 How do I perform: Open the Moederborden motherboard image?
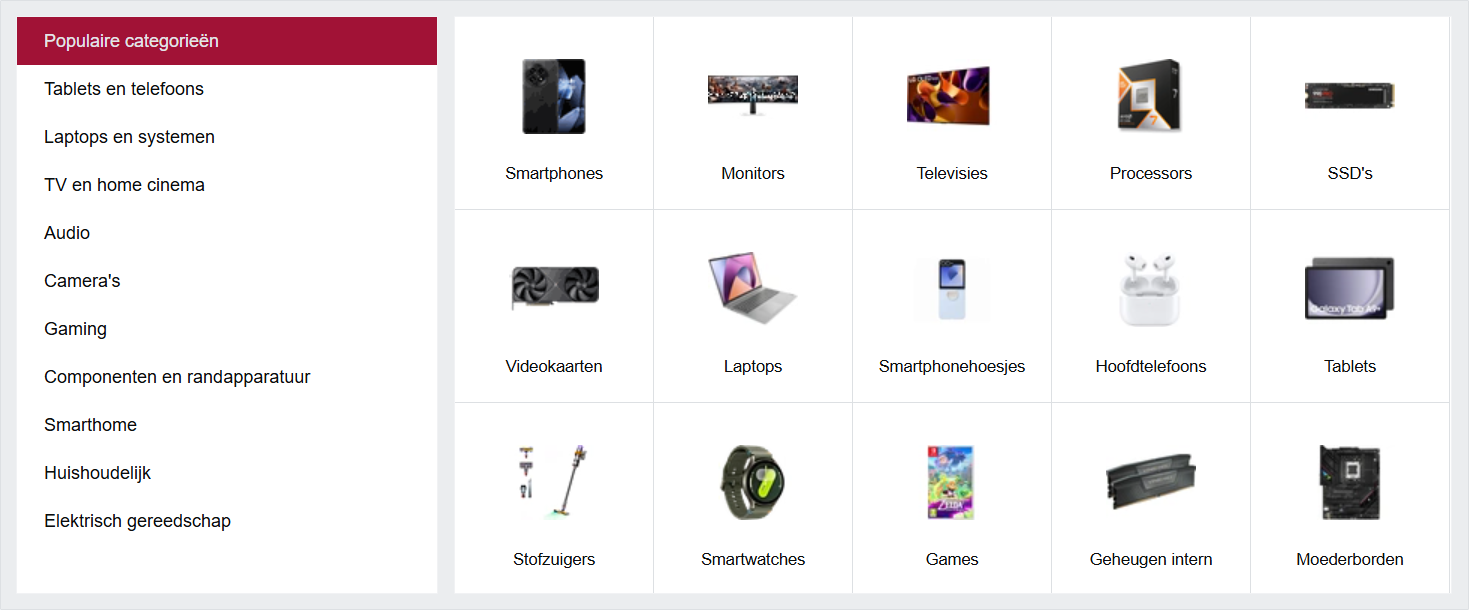click(1350, 482)
